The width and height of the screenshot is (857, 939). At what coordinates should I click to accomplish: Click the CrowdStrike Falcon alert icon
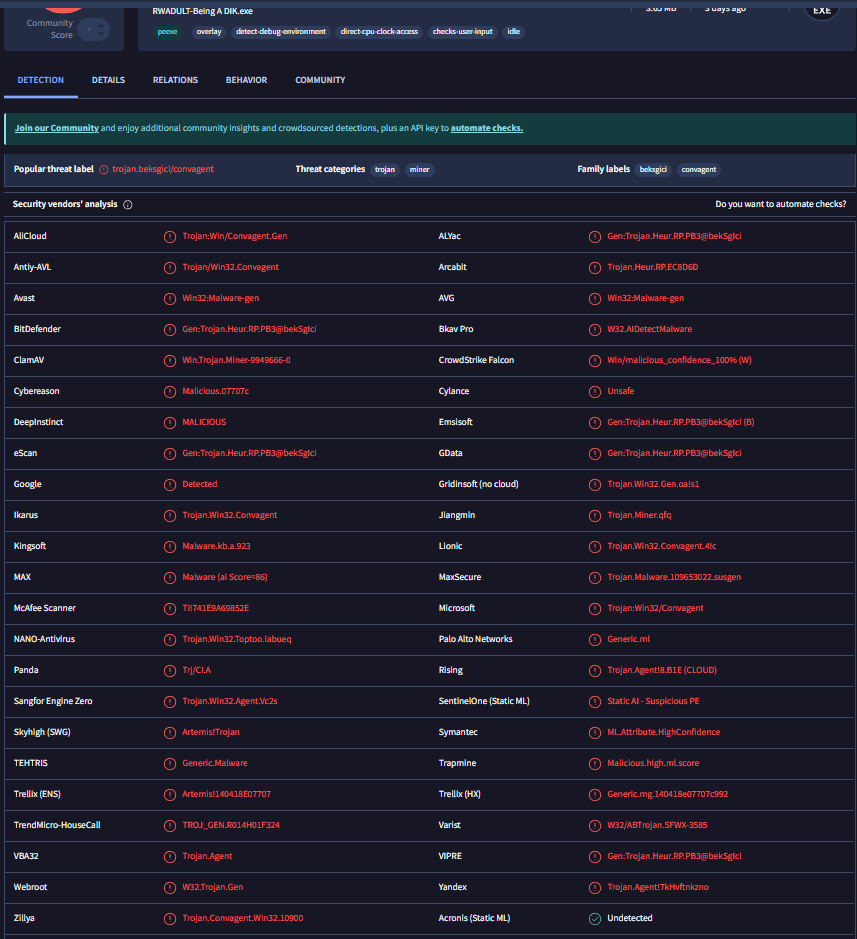tap(595, 361)
